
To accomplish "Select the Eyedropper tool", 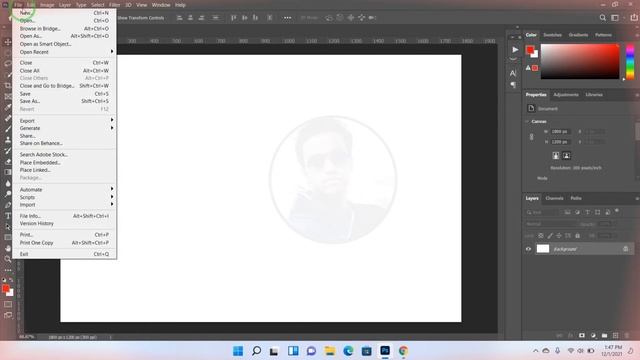I will [8, 107].
